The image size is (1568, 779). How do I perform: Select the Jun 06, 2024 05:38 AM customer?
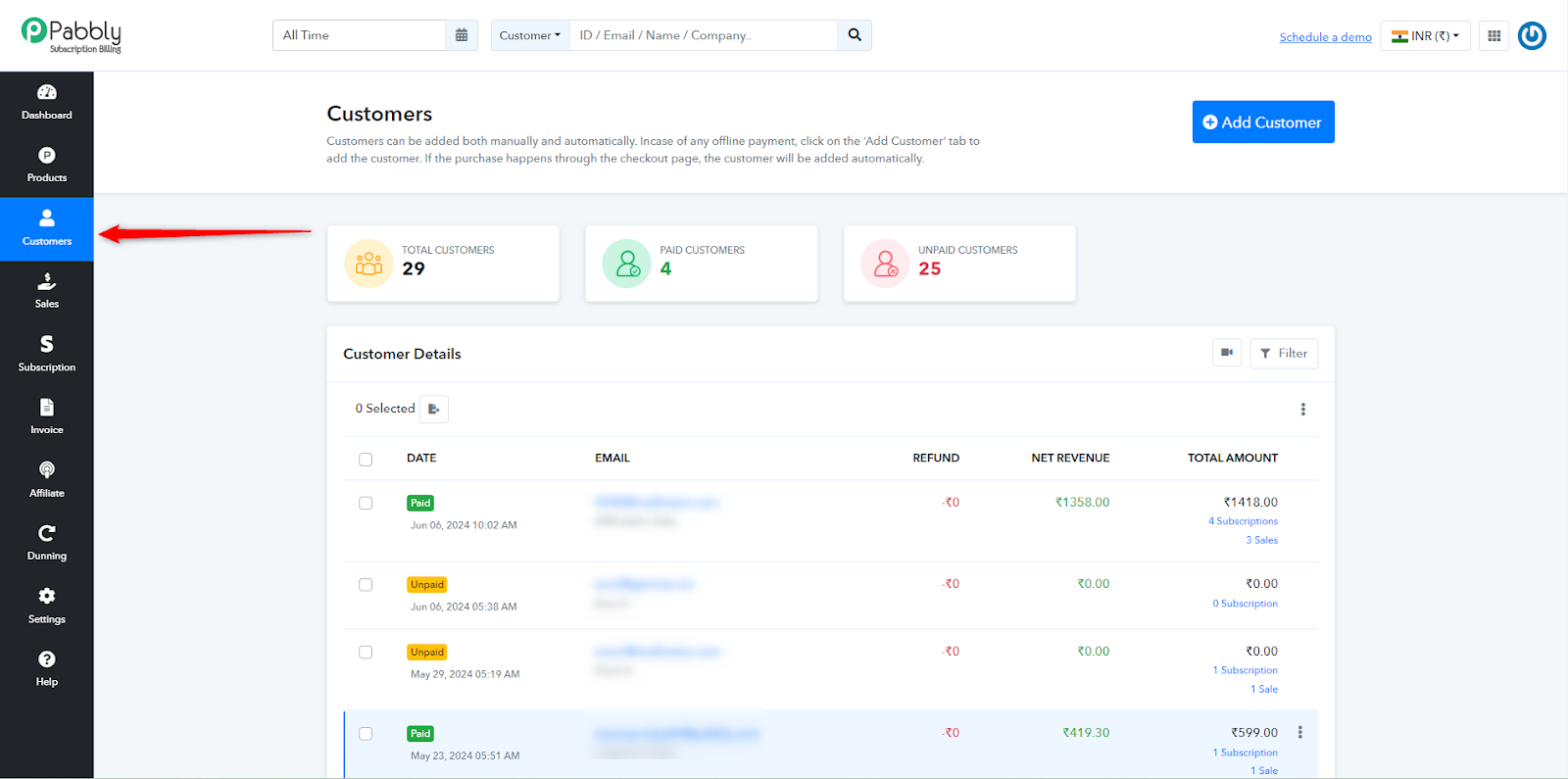pos(366,584)
